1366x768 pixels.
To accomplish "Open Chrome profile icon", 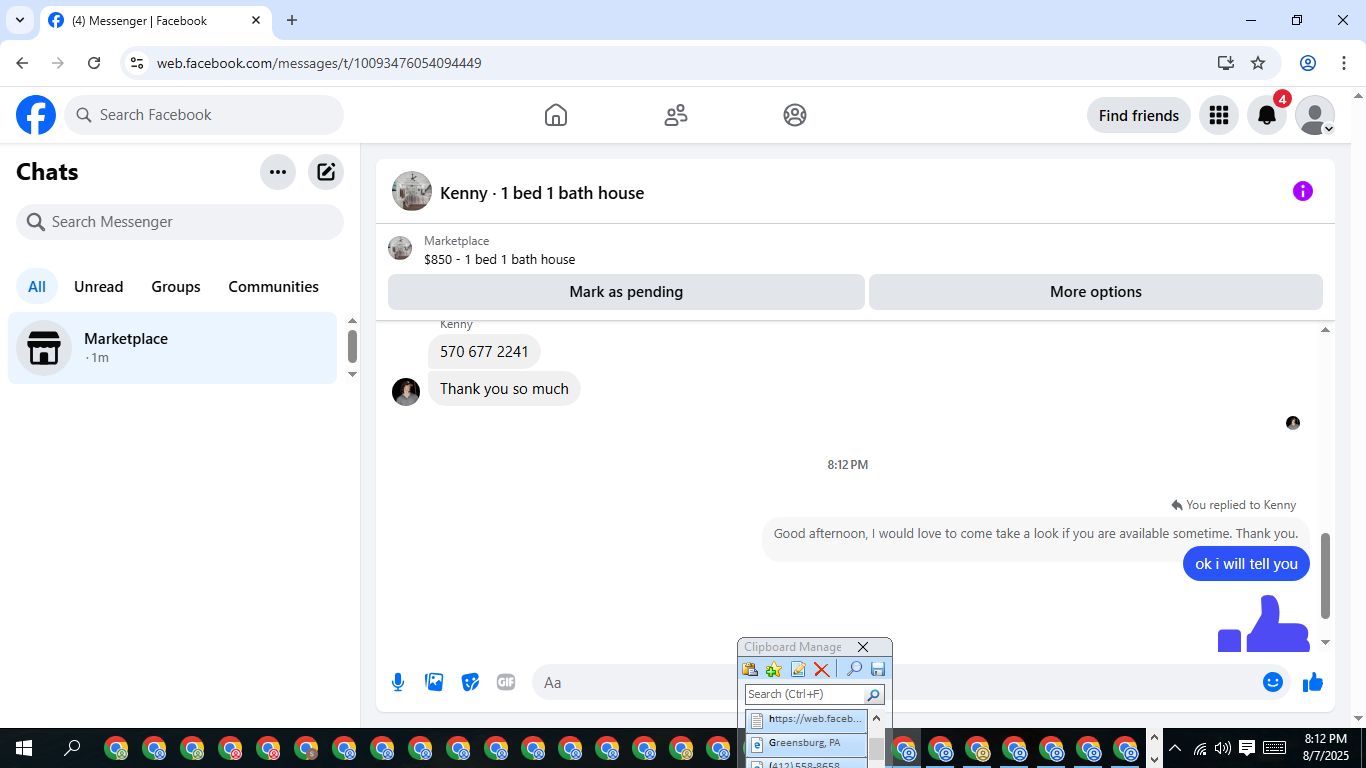I will pyautogui.click(x=1308, y=63).
